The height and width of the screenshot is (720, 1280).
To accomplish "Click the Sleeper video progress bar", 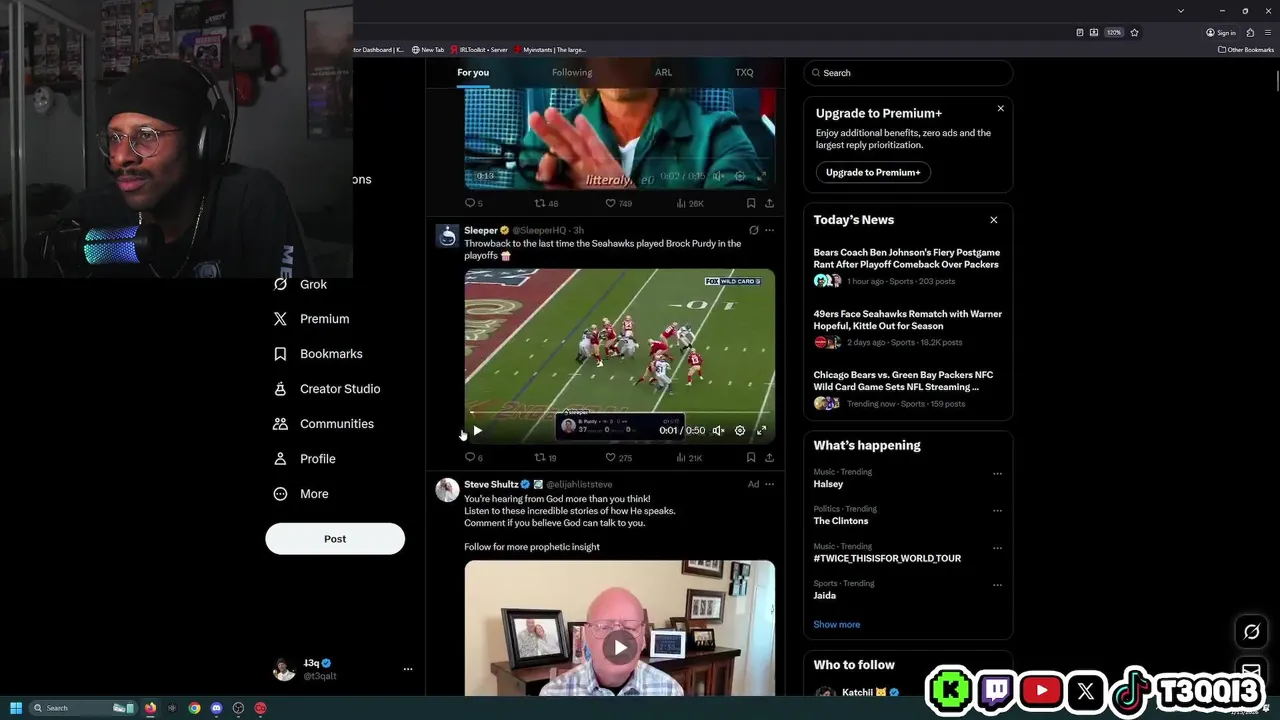I will coord(619,411).
